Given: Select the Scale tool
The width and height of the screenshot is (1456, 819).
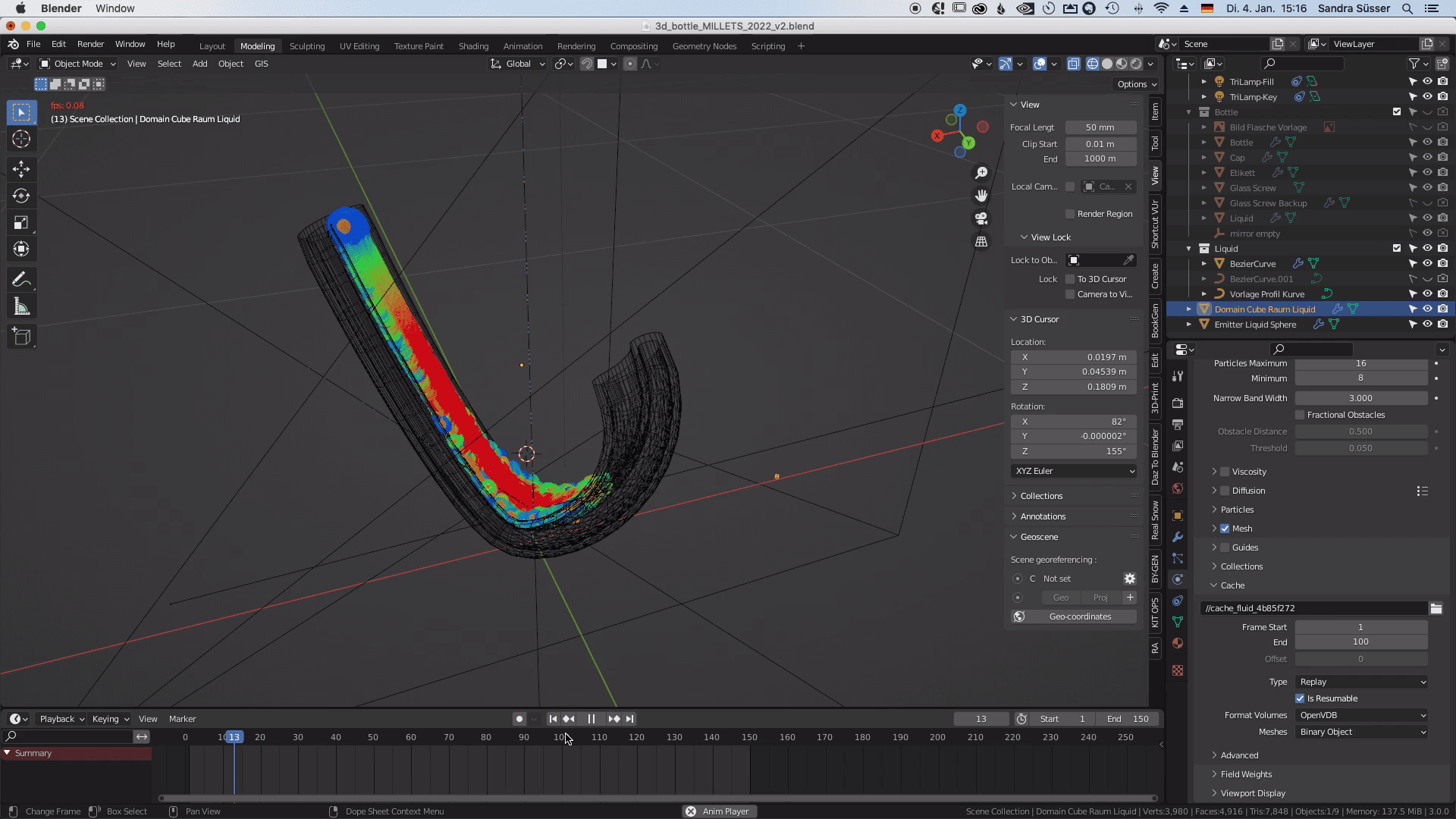Looking at the screenshot, I should [x=21, y=222].
